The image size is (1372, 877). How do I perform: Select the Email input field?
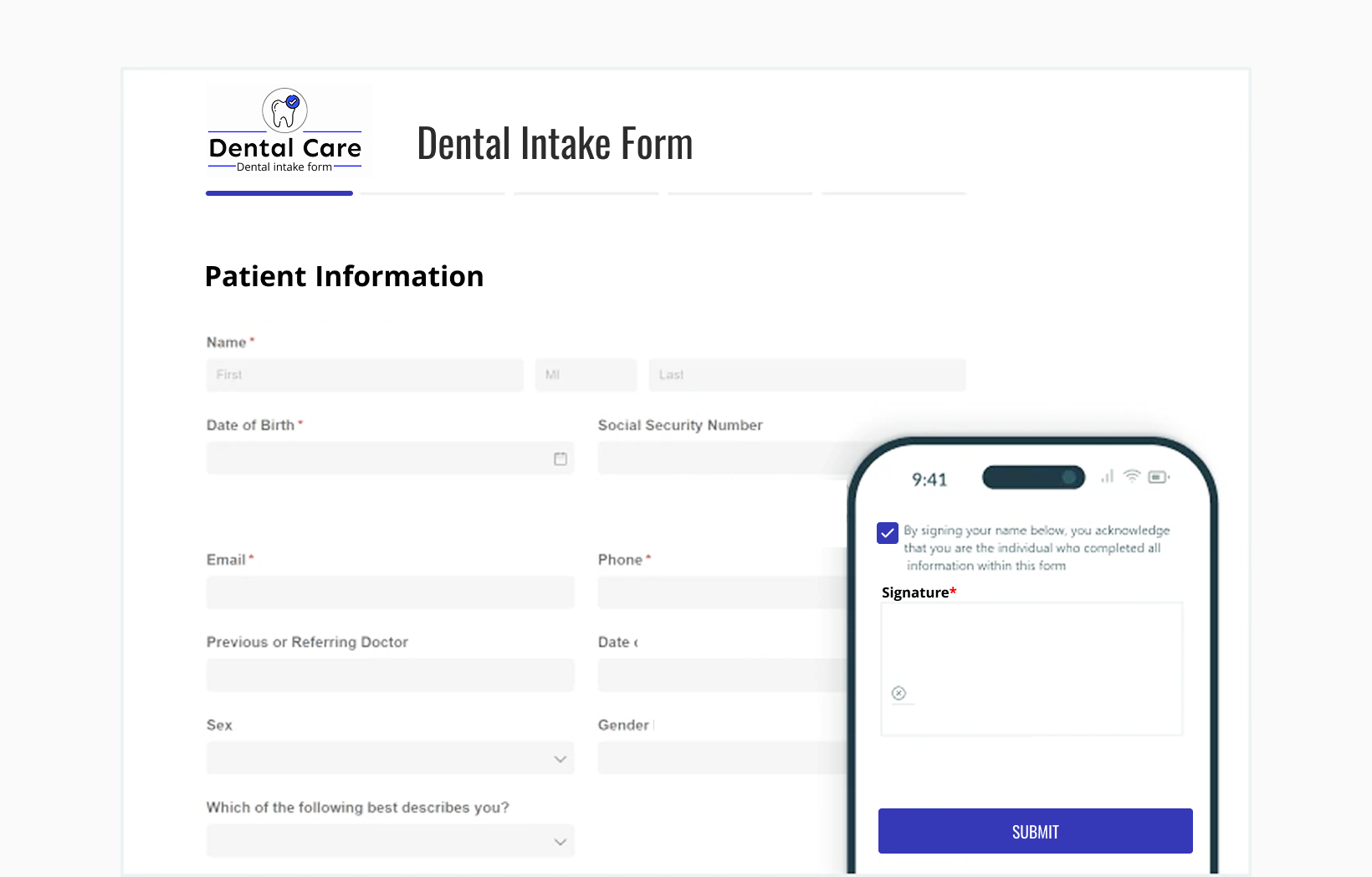(390, 592)
